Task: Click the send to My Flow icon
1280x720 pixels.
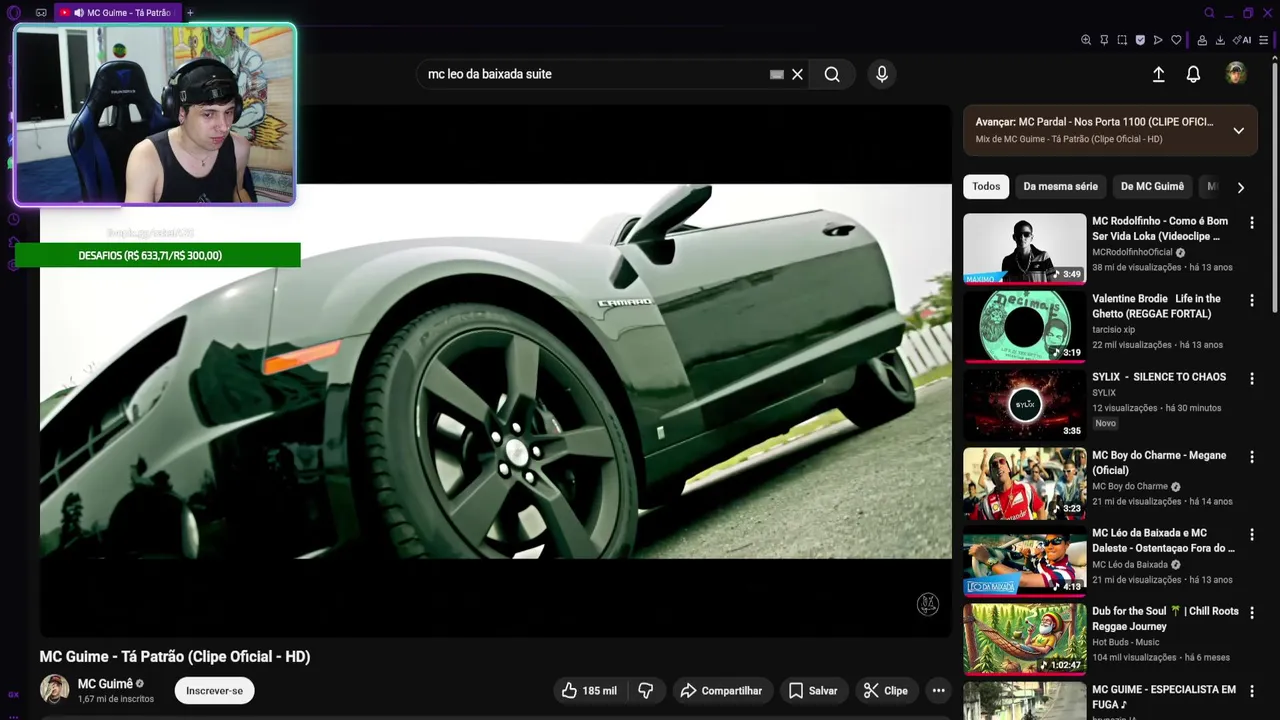Action: pos(1158,40)
